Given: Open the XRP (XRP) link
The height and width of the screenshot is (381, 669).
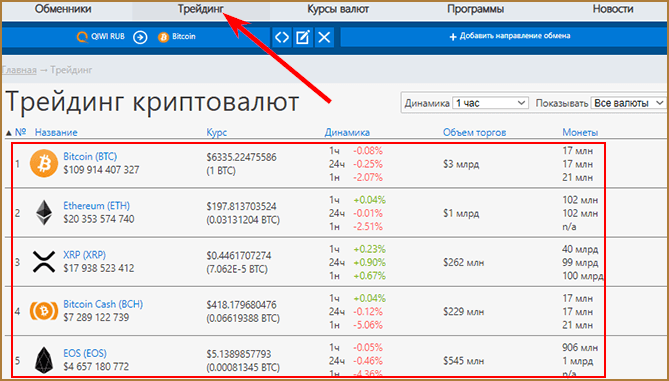Looking at the screenshot, I should pos(84,255).
